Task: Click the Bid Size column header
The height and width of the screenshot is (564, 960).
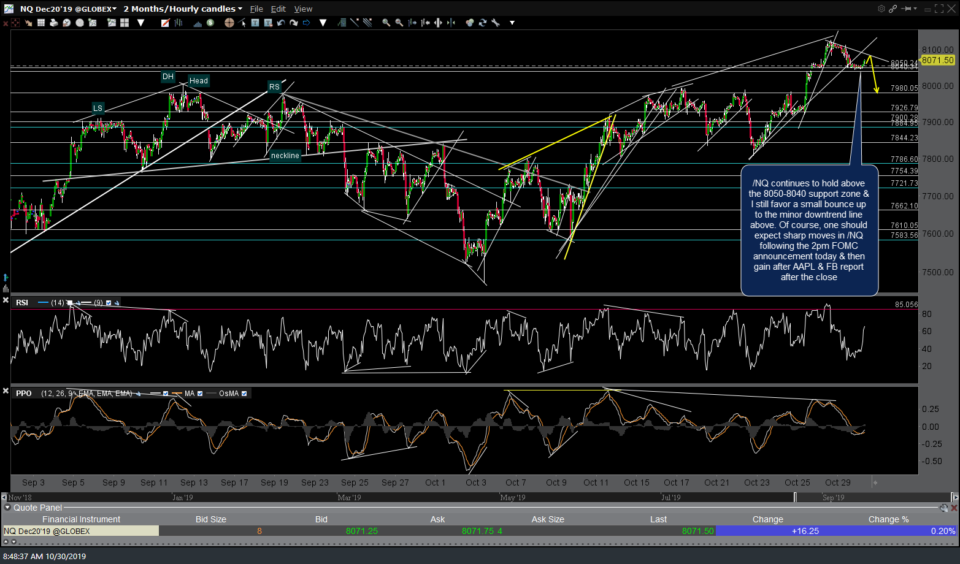Action: point(211,519)
